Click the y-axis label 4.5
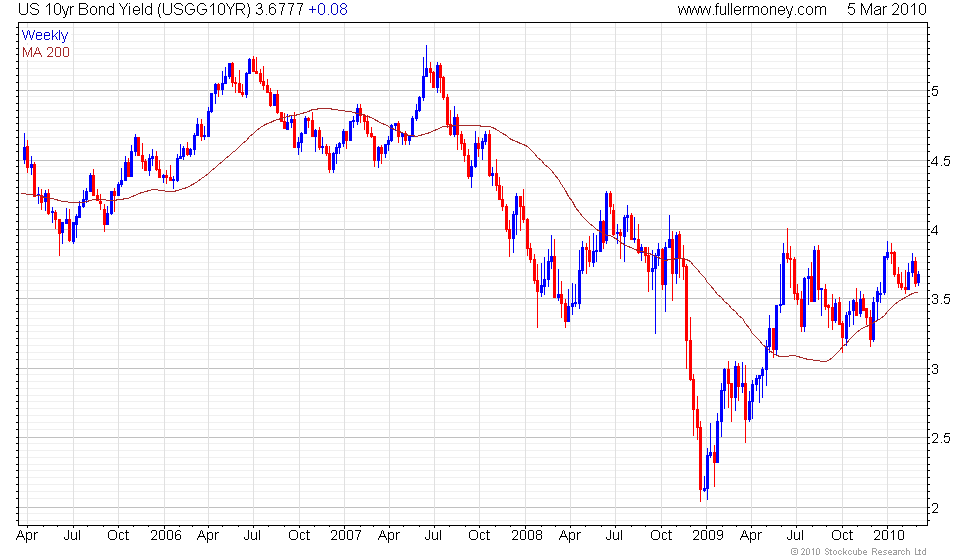 coord(941,161)
